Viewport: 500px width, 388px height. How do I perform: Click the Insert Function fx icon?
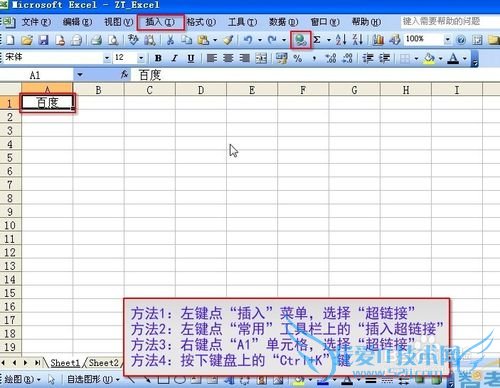[x=125, y=75]
